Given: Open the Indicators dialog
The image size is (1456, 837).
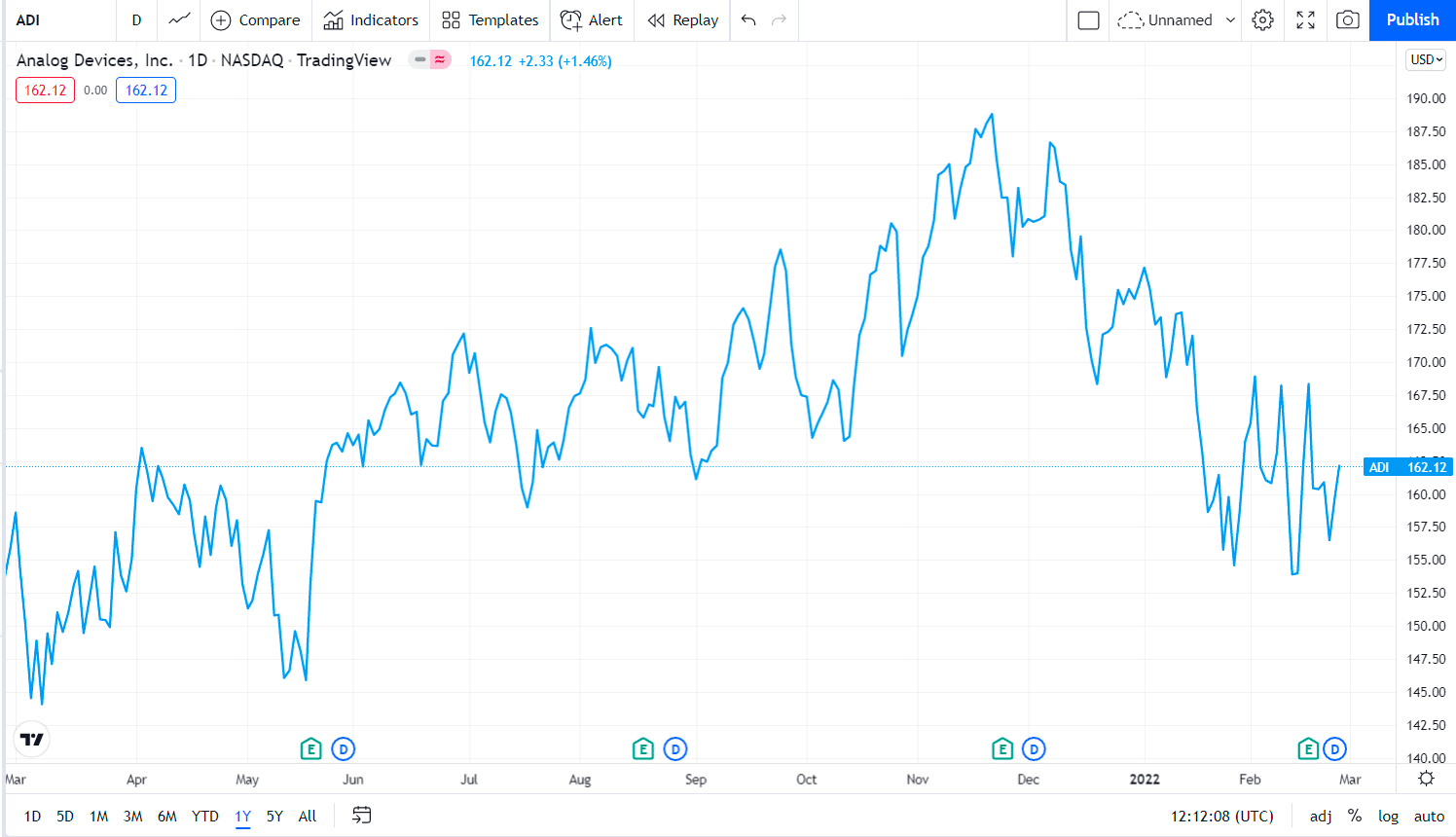Looking at the screenshot, I should click(x=371, y=20).
